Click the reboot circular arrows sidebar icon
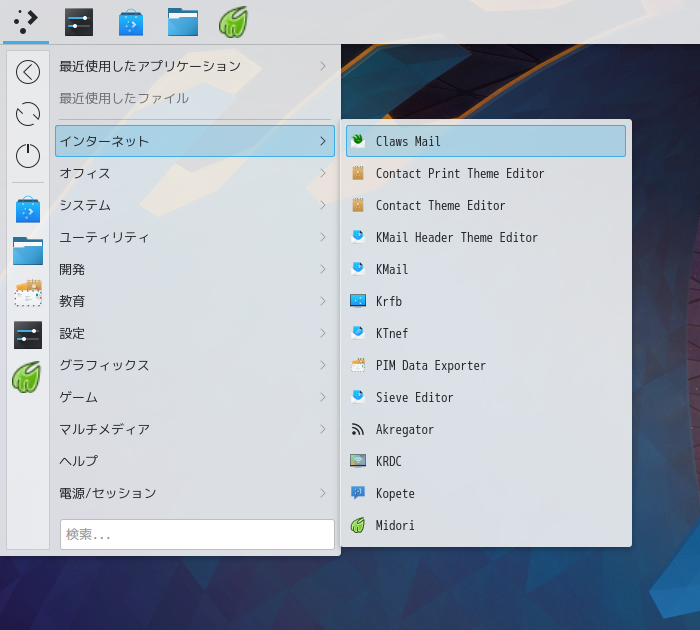700x630 pixels. pos(28,114)
